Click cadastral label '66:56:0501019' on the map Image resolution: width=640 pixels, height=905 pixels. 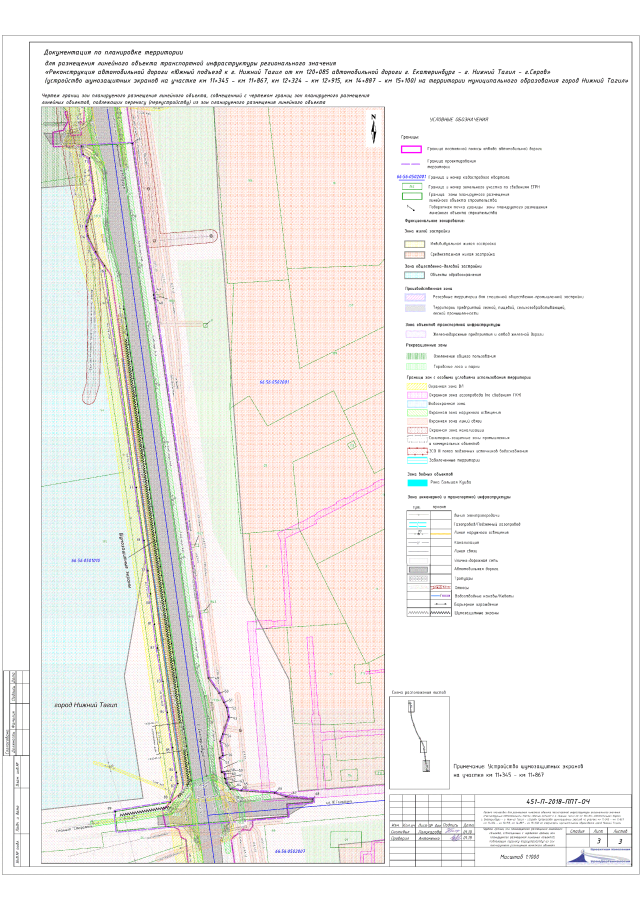point(85,560)
